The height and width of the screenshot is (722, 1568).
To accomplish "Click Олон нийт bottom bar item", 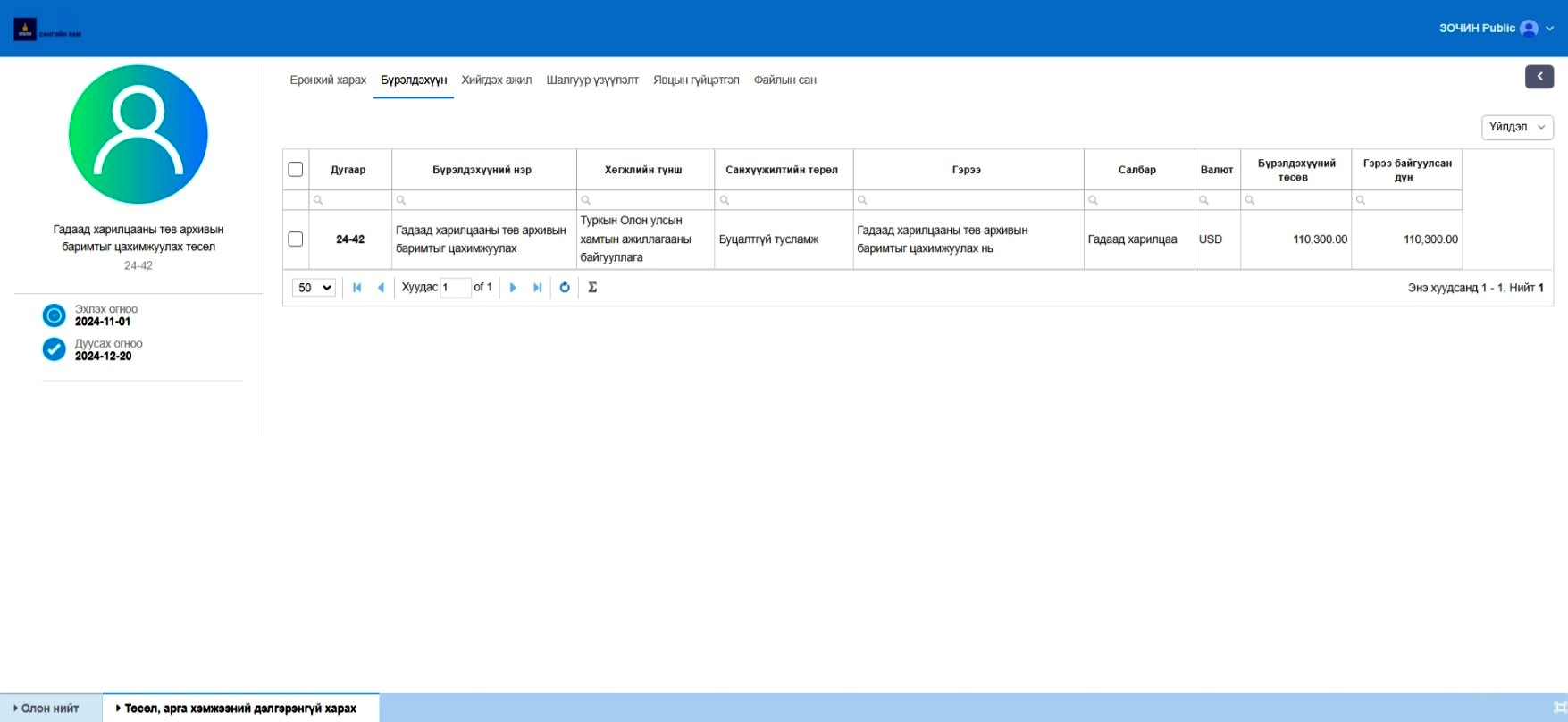I will tap(50, 709).
